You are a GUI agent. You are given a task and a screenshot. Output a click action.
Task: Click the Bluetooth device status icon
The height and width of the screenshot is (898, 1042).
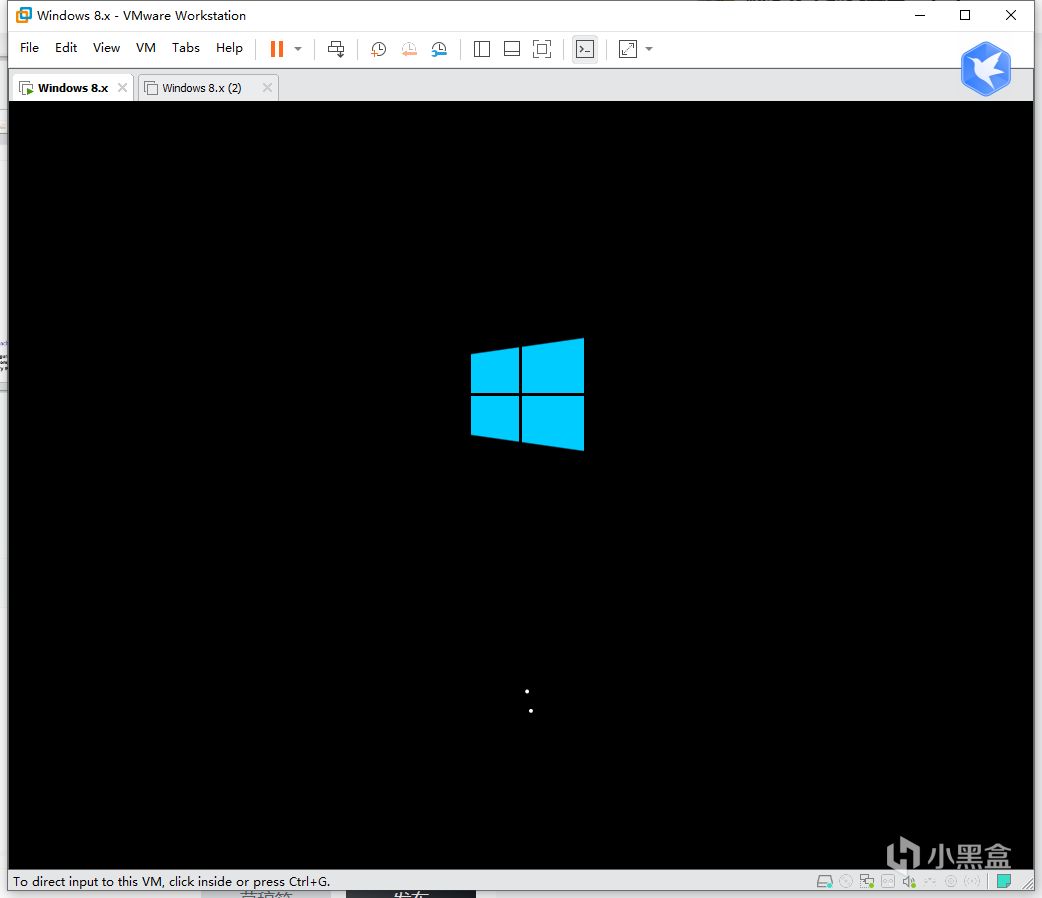[972, 881]
